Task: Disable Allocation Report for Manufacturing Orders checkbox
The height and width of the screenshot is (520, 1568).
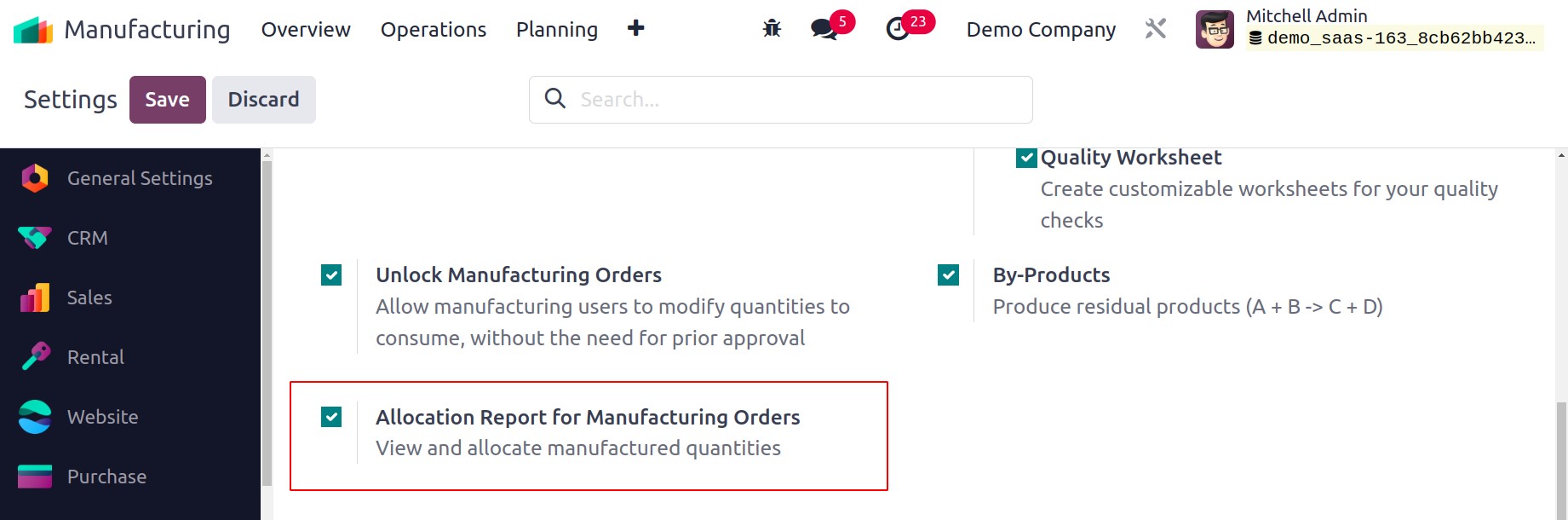Action: [331, 416]
